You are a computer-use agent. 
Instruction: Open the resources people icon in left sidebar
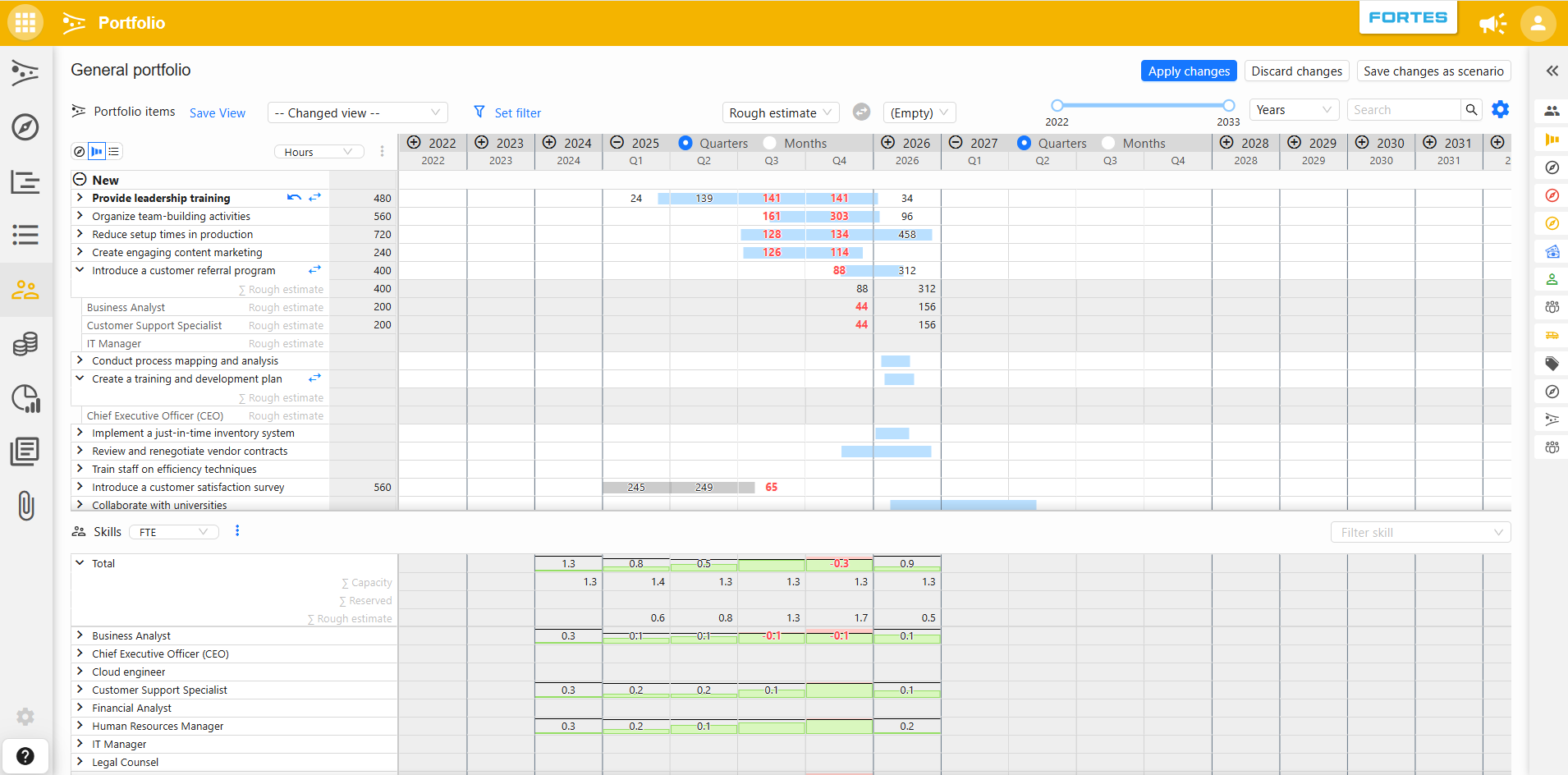[x=25, y=290]
